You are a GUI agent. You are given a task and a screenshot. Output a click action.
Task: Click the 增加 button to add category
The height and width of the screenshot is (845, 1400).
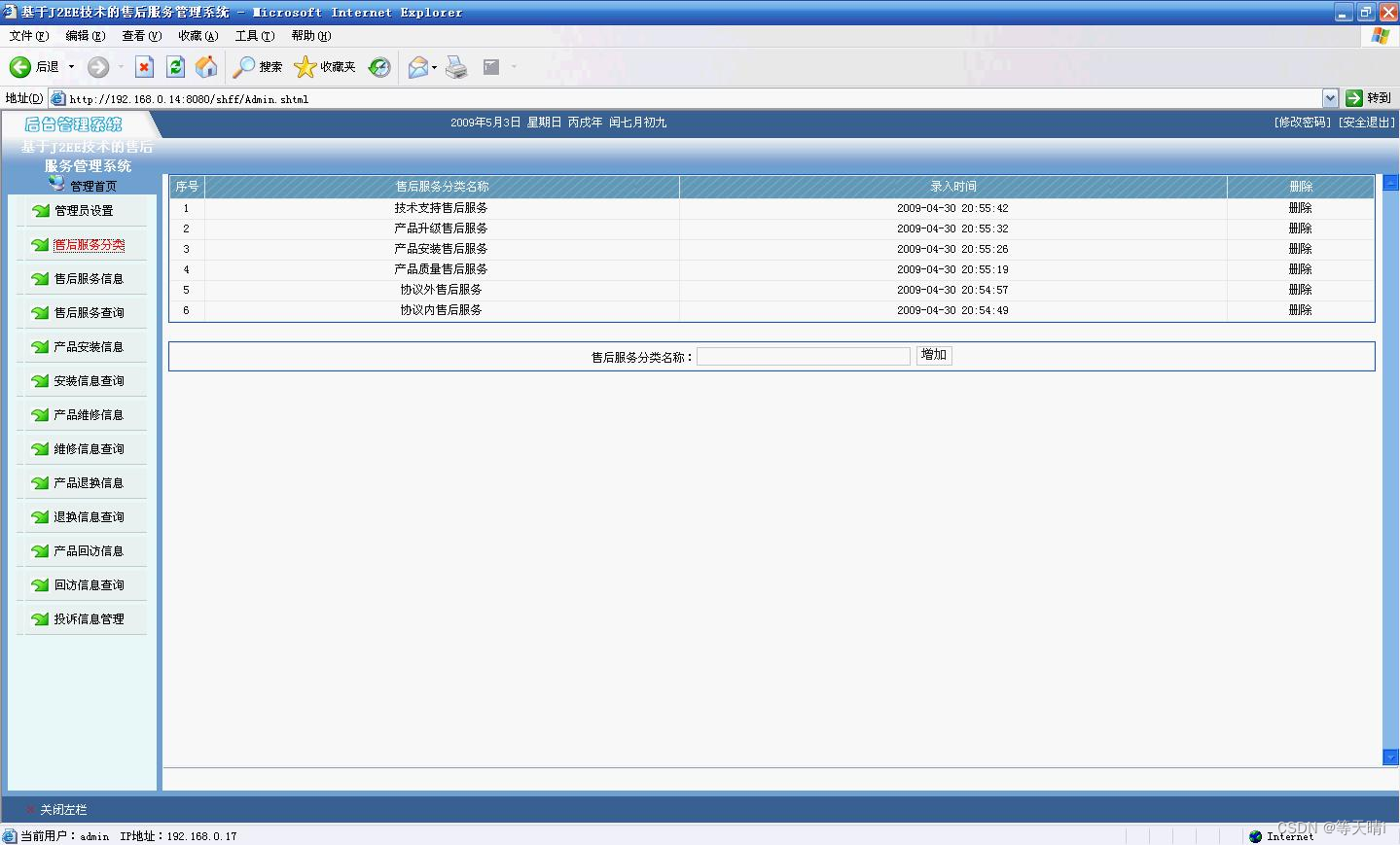click(932, 355)
